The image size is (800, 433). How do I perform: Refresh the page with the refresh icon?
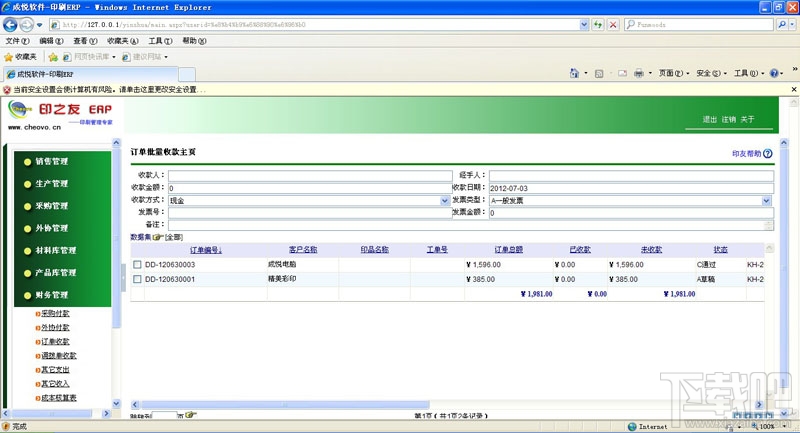(598, 24)
